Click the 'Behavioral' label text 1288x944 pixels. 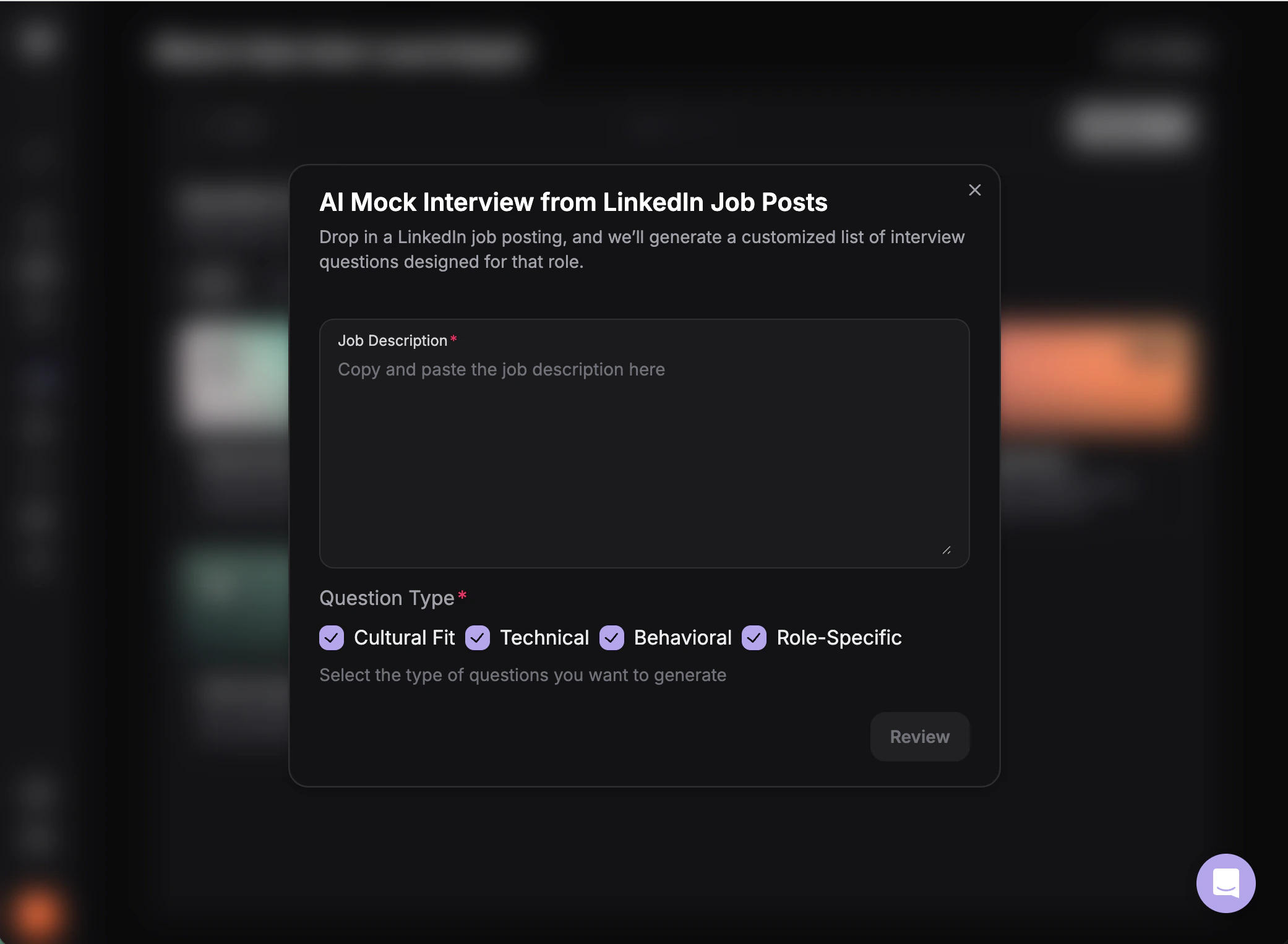[x=683, y=638]
